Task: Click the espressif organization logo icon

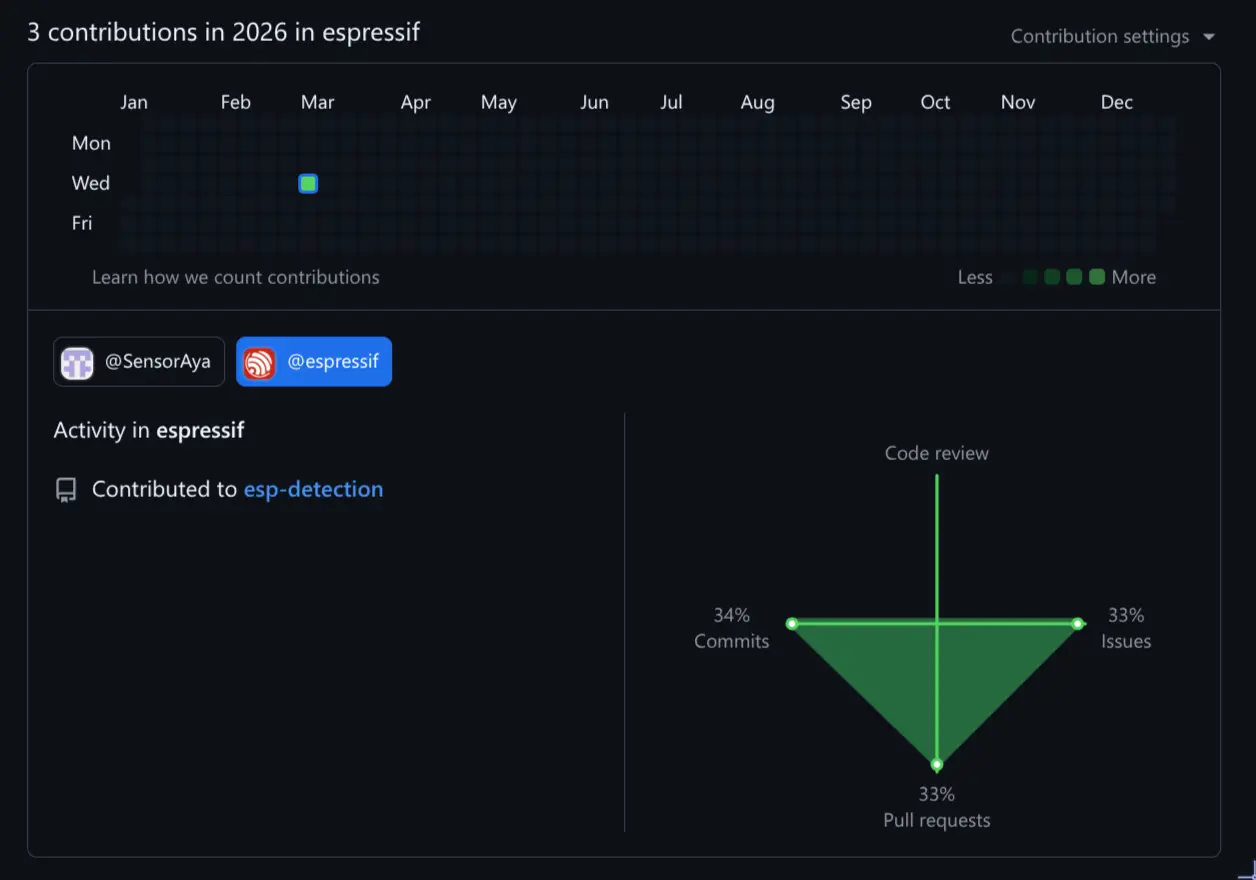Action: tap(258, 362)
